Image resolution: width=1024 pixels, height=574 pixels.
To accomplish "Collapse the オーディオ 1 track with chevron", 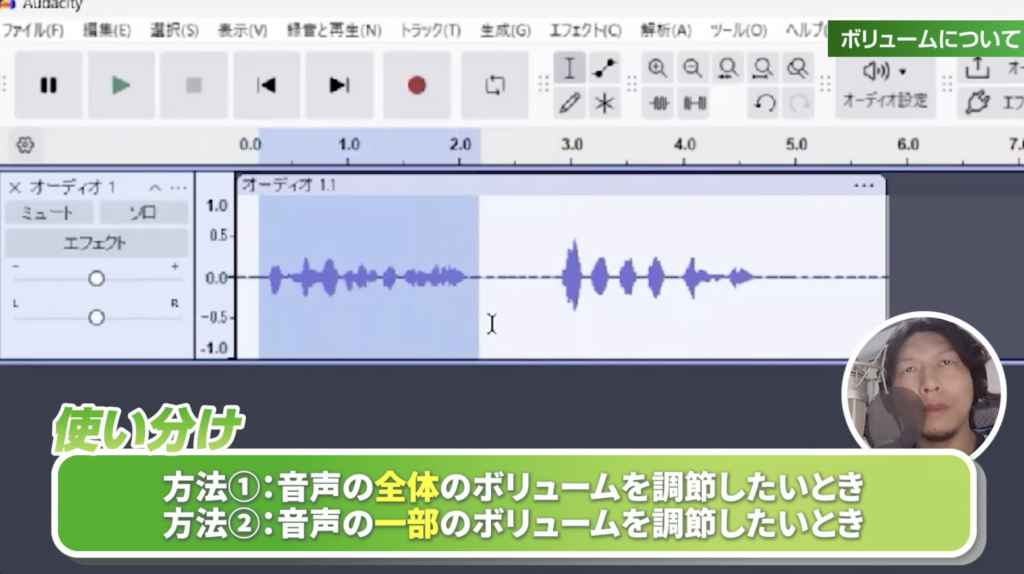I will coord(155,187).
